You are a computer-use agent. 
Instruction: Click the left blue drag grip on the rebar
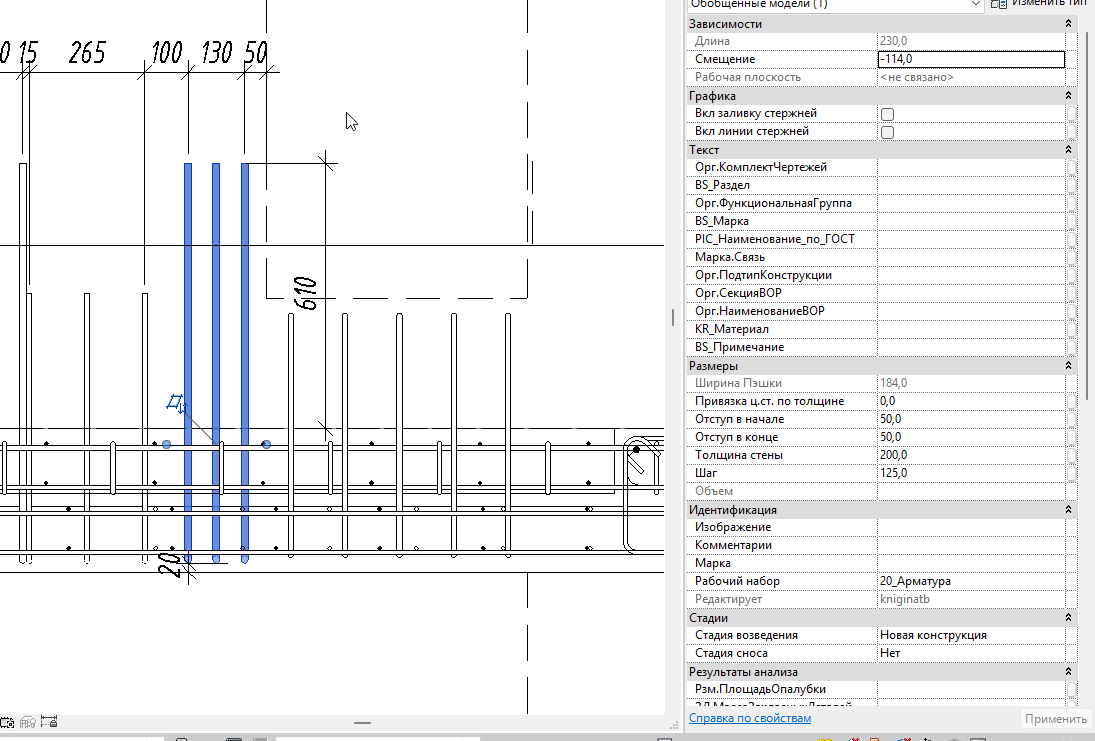pos(166,444)
